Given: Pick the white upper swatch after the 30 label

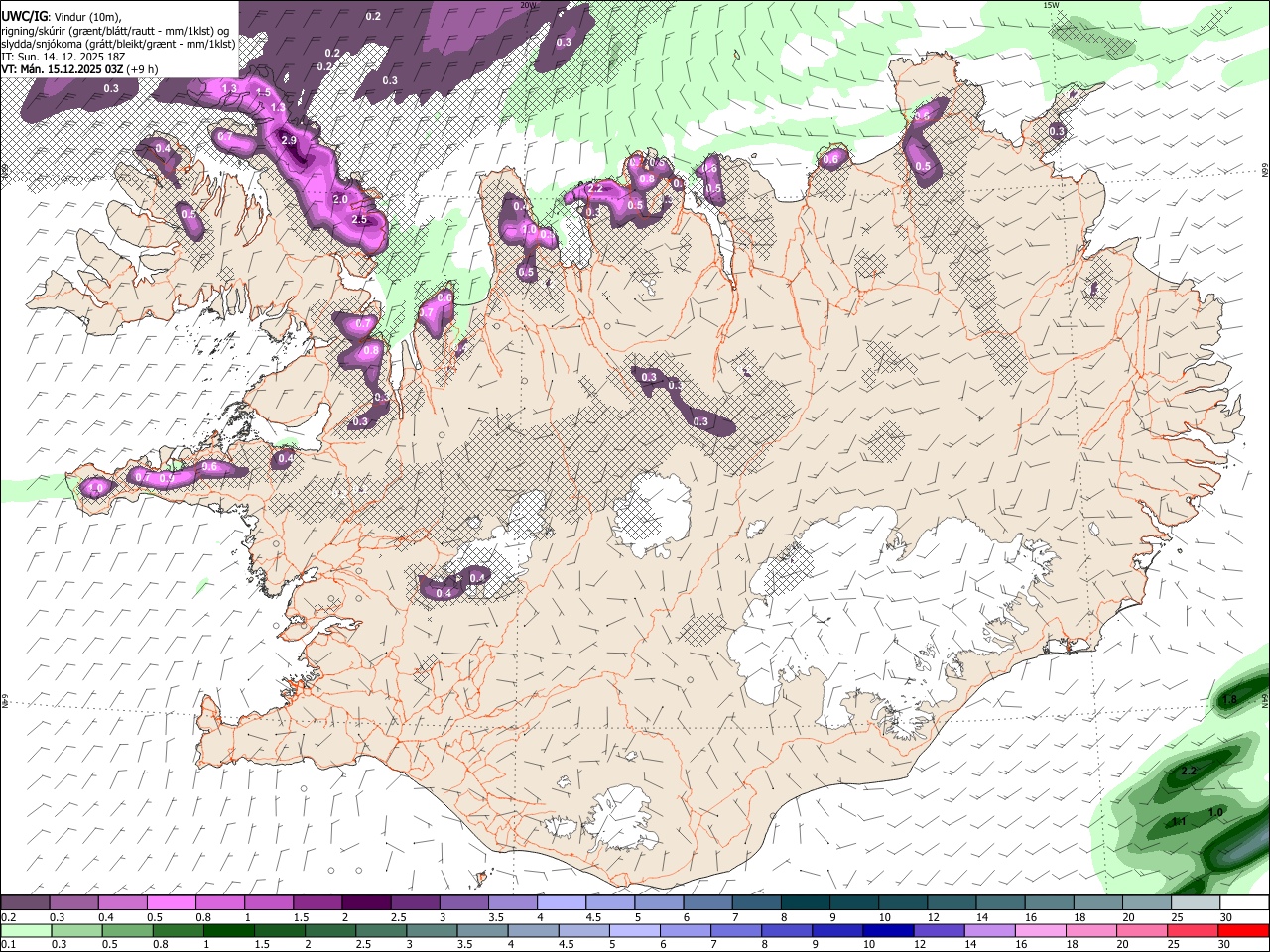Looking at the screenshot, I should tap(1244, 902).
